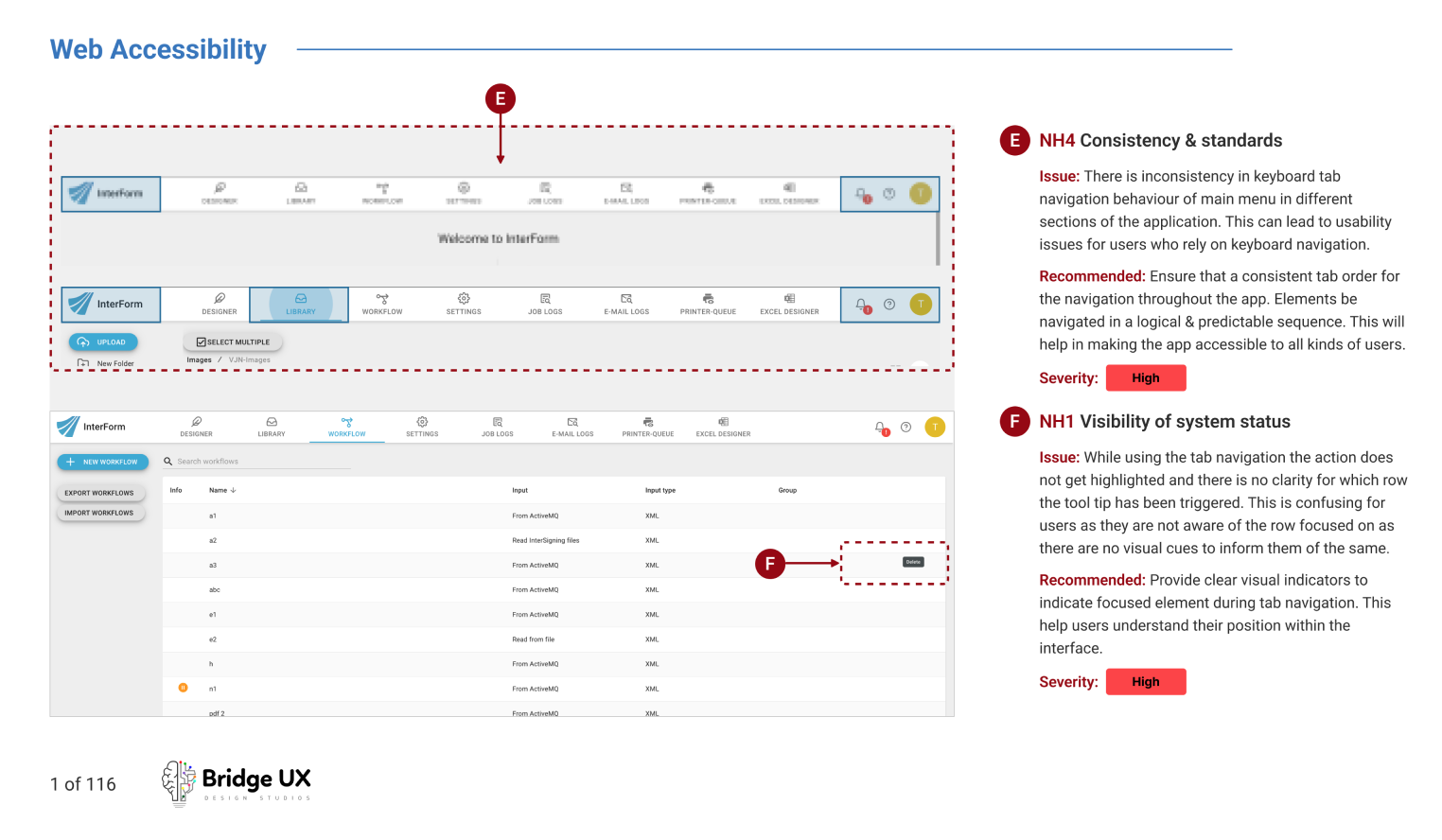The image size is (1442, 840).
Task: Open Workflow in the Library screen navbar
Action: [382, 304]
